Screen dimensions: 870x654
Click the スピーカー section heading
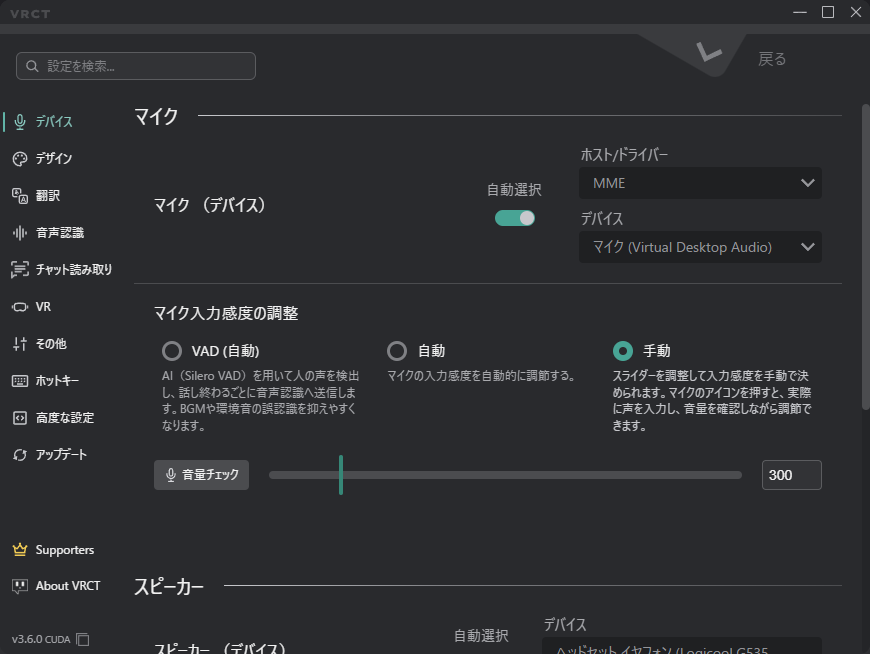(x=169, y=587)
